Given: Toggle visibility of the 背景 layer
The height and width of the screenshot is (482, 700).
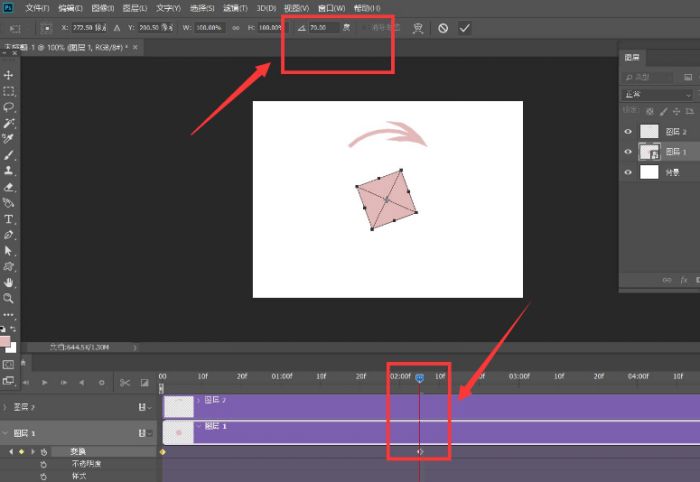Looking at the screenshot, I should 630,172.
